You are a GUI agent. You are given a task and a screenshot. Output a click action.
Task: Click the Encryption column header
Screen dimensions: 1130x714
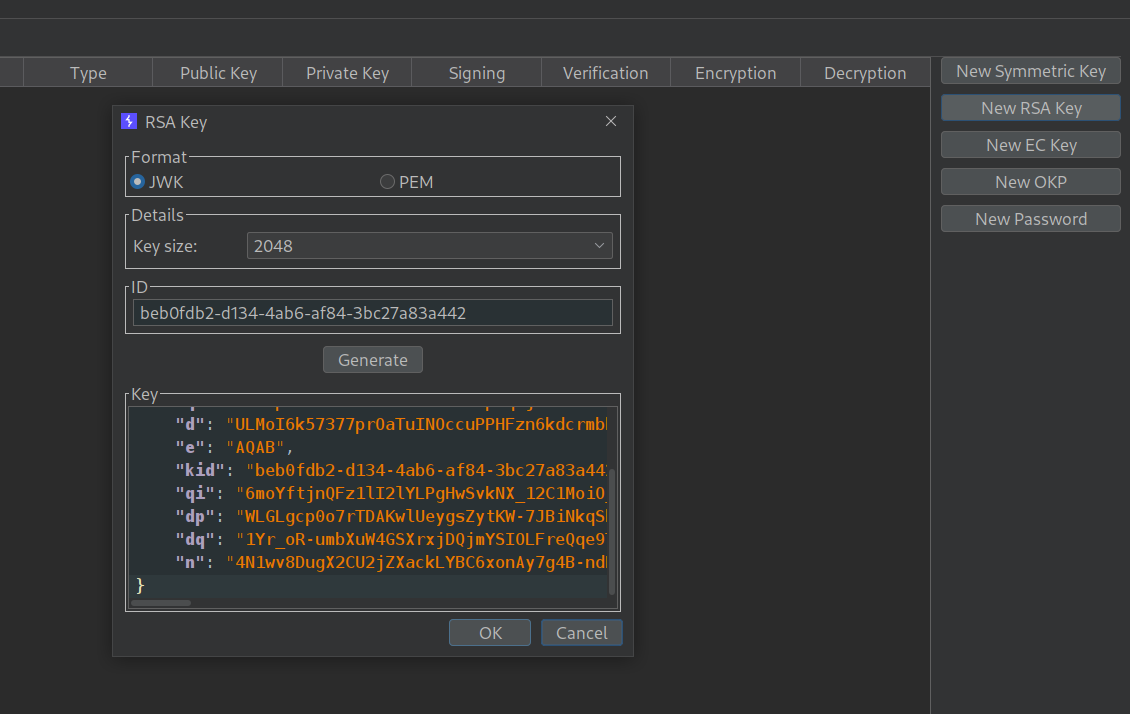735,73
